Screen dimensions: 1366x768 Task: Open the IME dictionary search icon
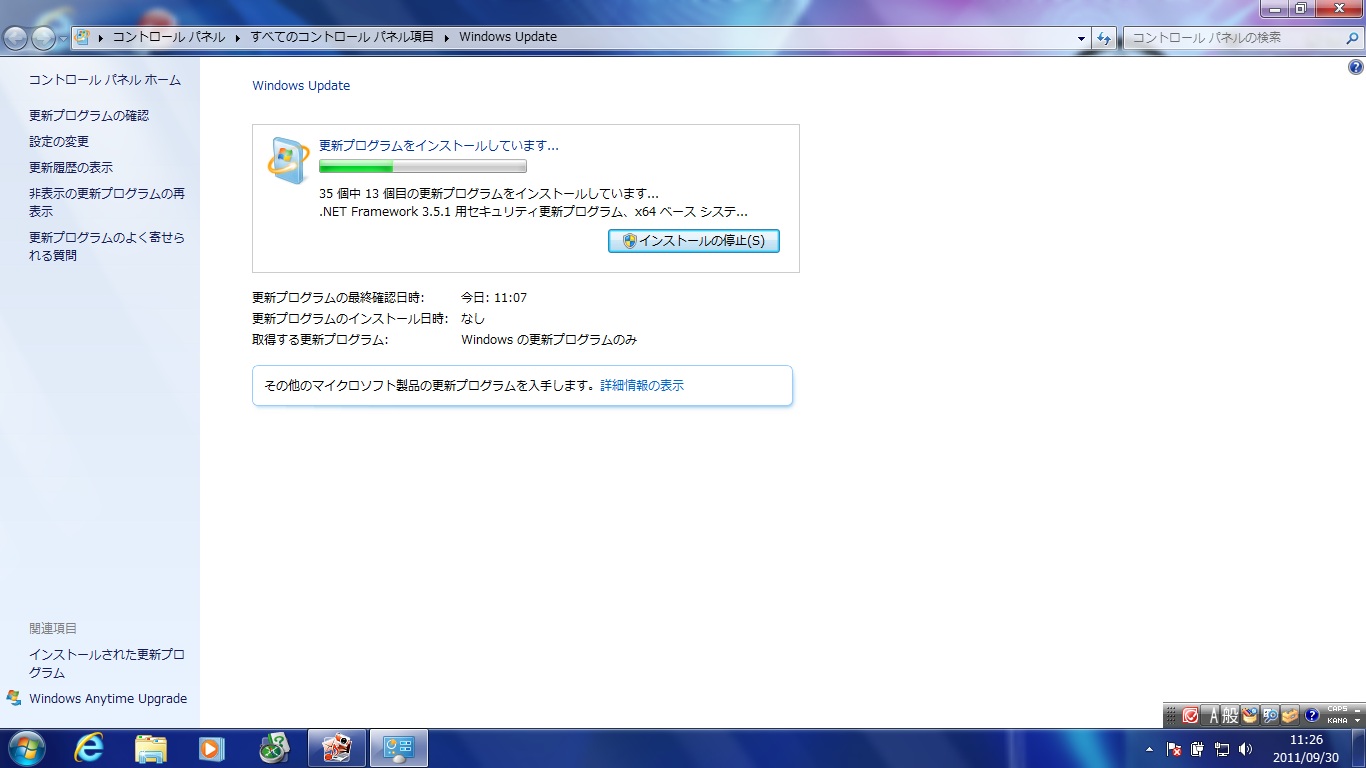point(1270,715)
